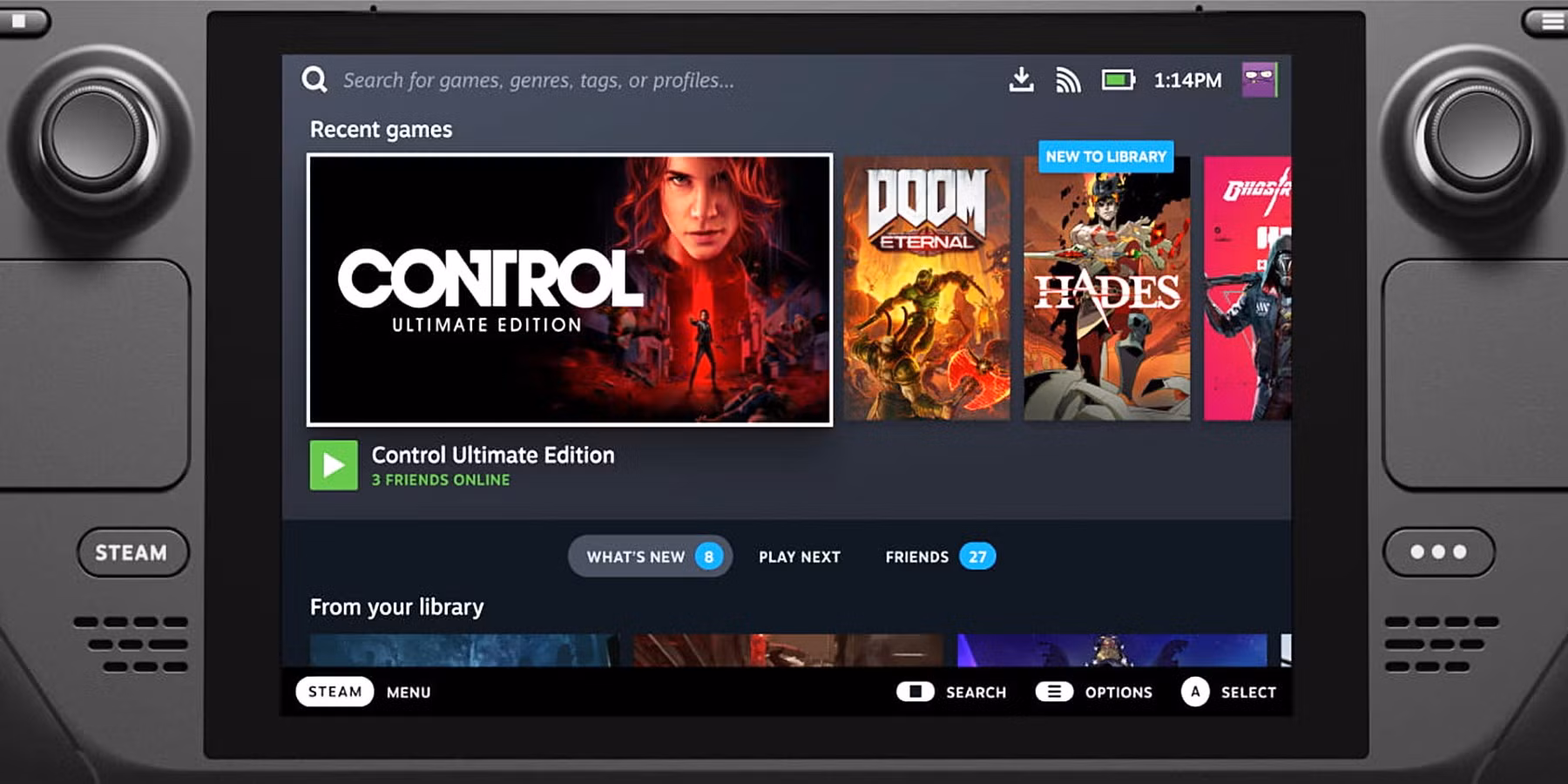Screen dimensions: 1568x784
Task: Open the third purple library thumbnail
Action: (1112, 650)
